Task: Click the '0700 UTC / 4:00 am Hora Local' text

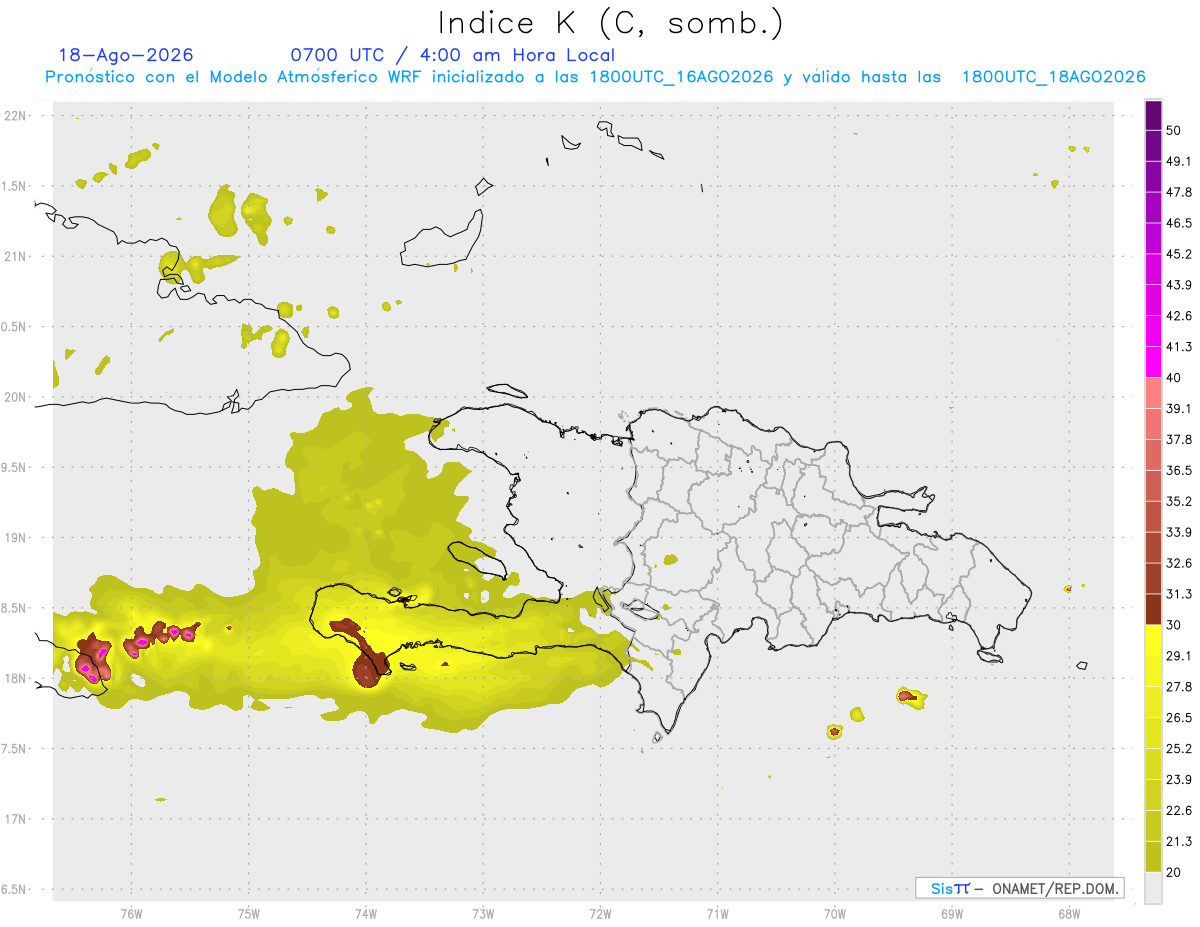Action: (452, 55)
